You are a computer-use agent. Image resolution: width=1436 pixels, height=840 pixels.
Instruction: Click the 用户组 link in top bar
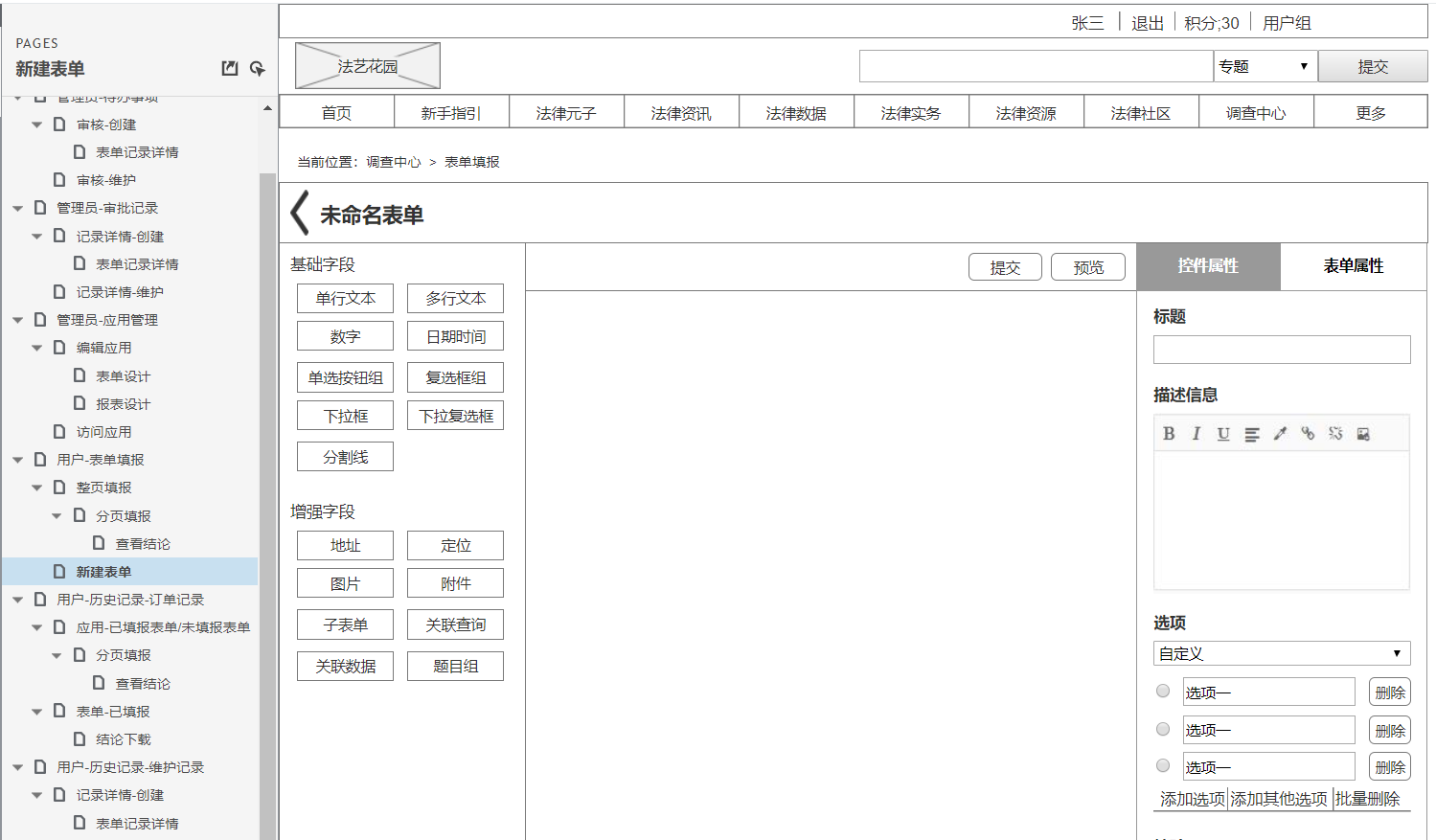coord(1287,23)
